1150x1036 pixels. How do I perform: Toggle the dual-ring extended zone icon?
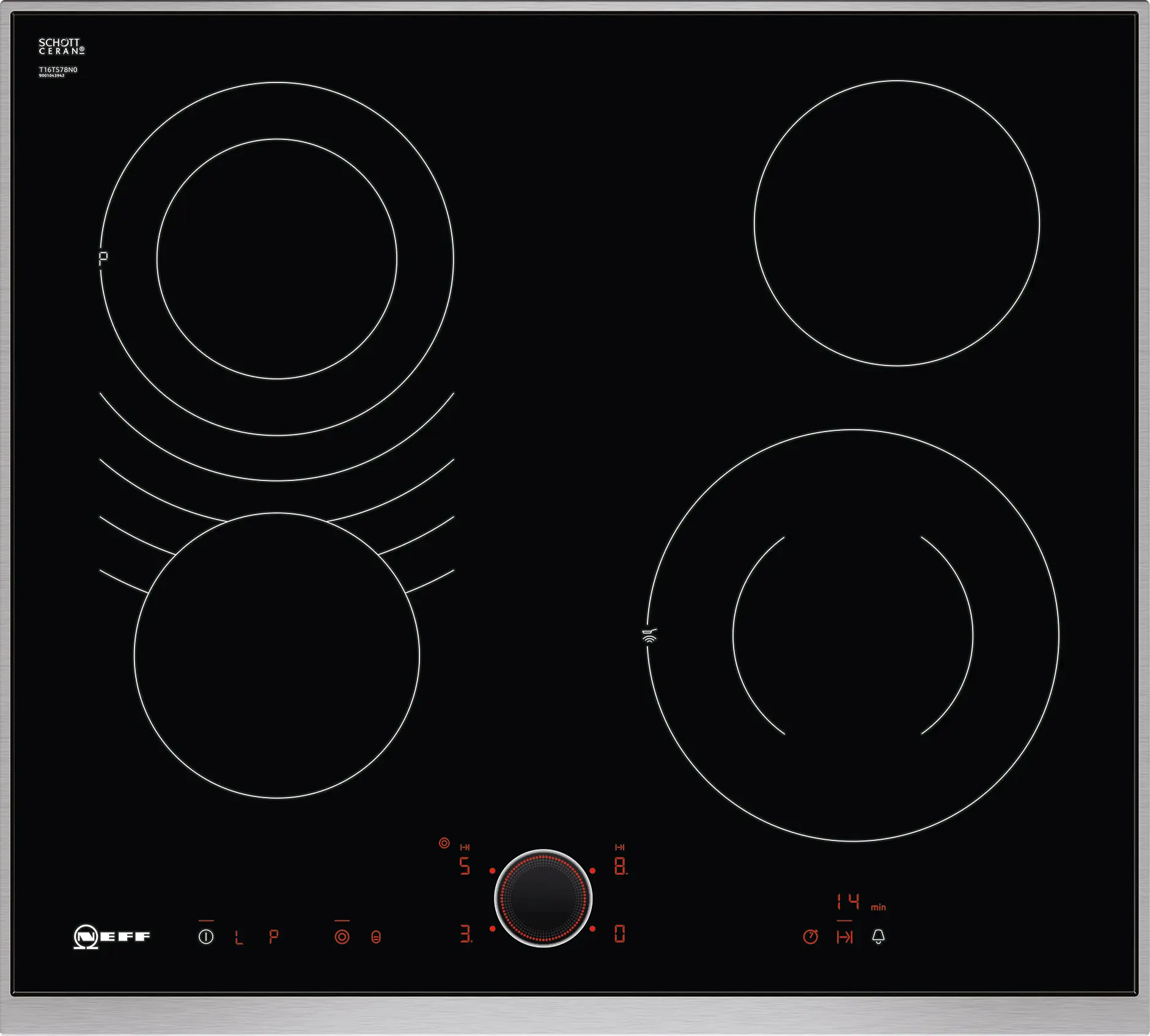pyautogui.click(x=342, y=936)
